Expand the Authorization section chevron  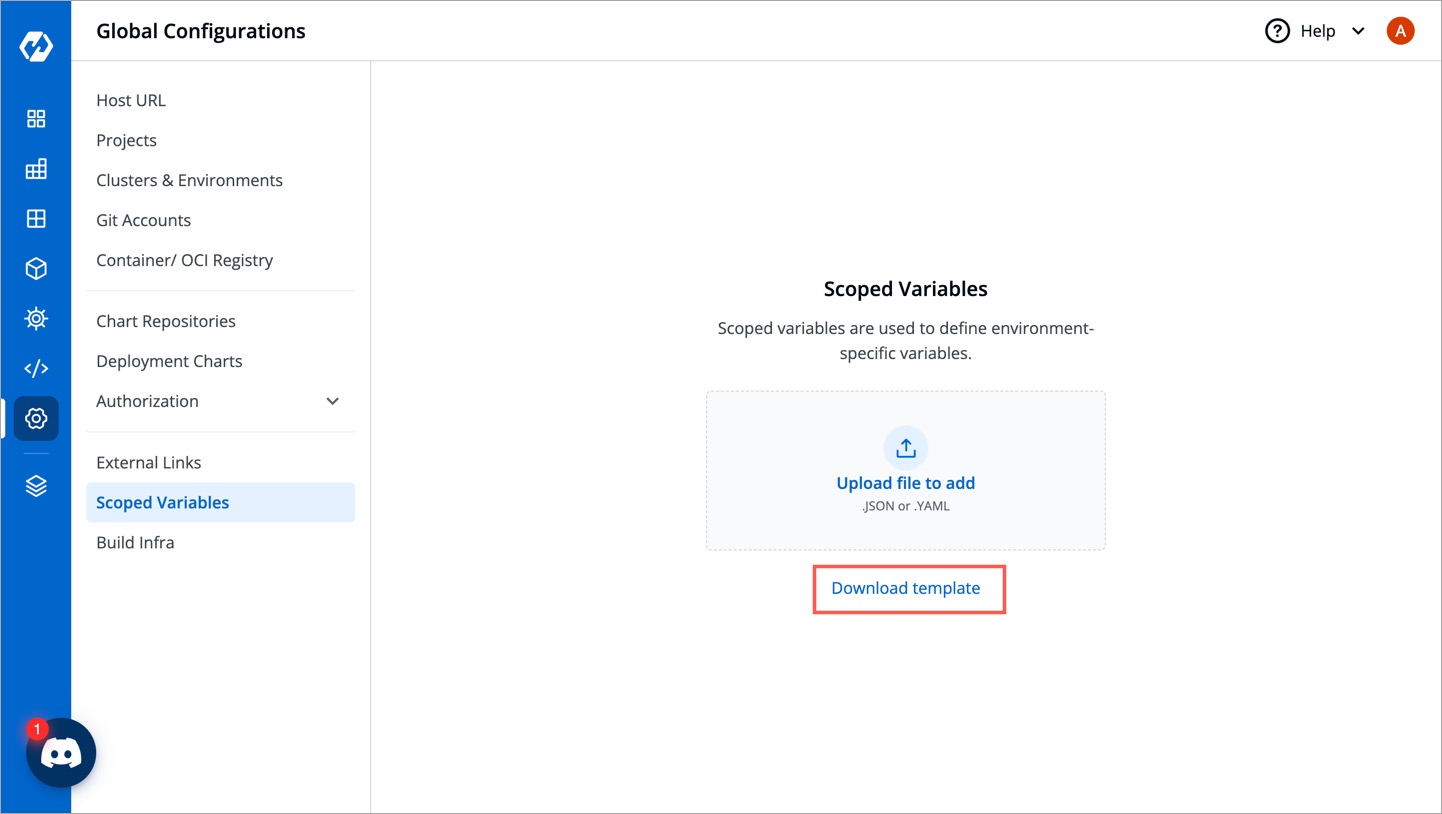(x=332, y=400)
